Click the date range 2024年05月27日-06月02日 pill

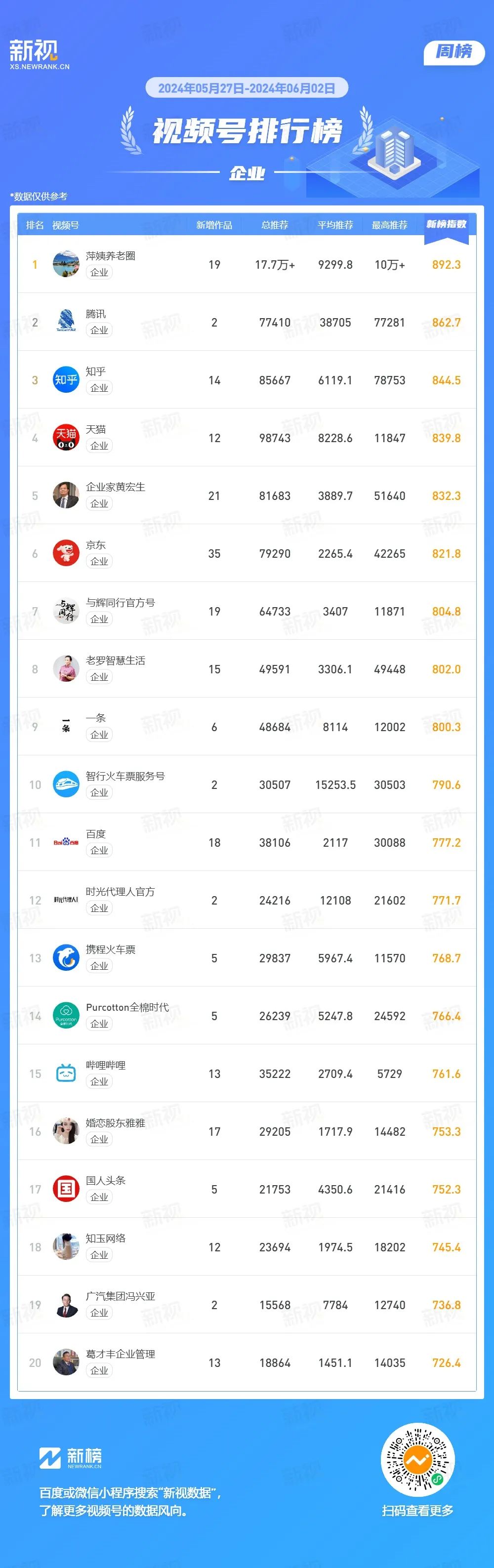tap(247, 88)
